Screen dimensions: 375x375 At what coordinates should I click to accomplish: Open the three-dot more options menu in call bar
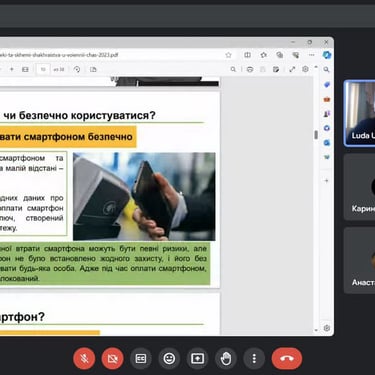click(254, 359)
